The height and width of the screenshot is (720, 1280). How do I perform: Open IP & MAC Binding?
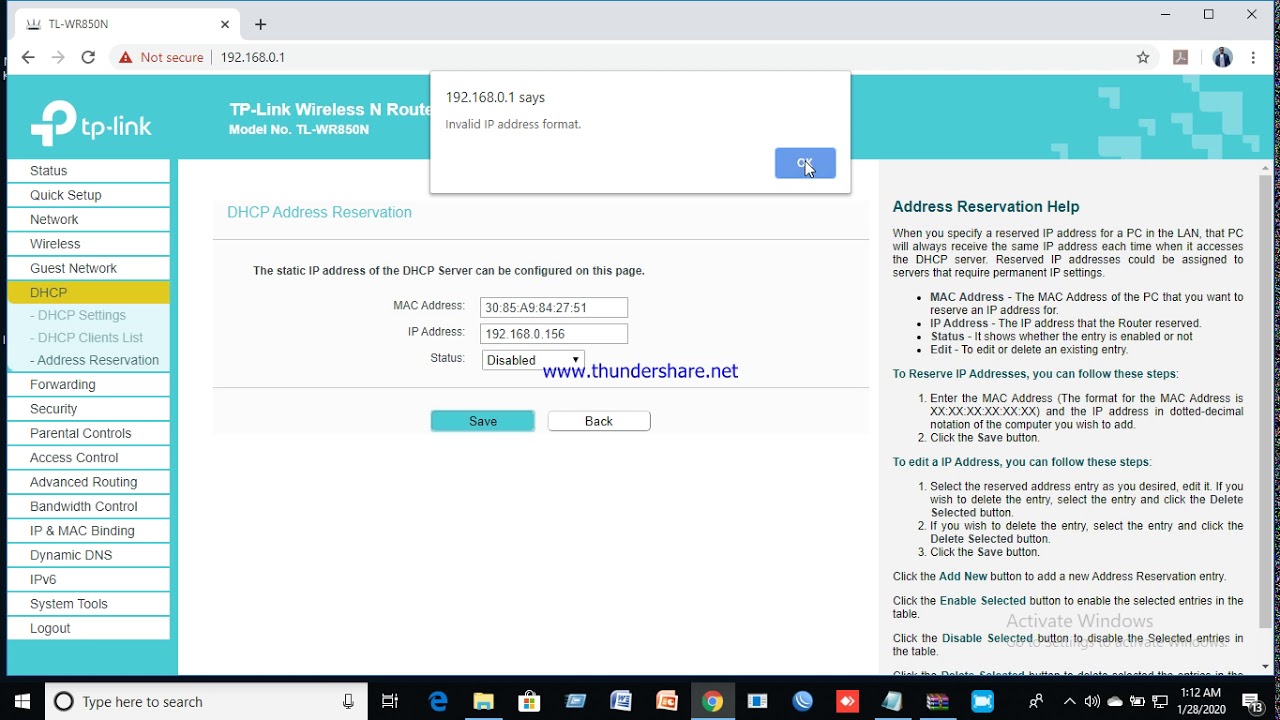click(88, 531)
